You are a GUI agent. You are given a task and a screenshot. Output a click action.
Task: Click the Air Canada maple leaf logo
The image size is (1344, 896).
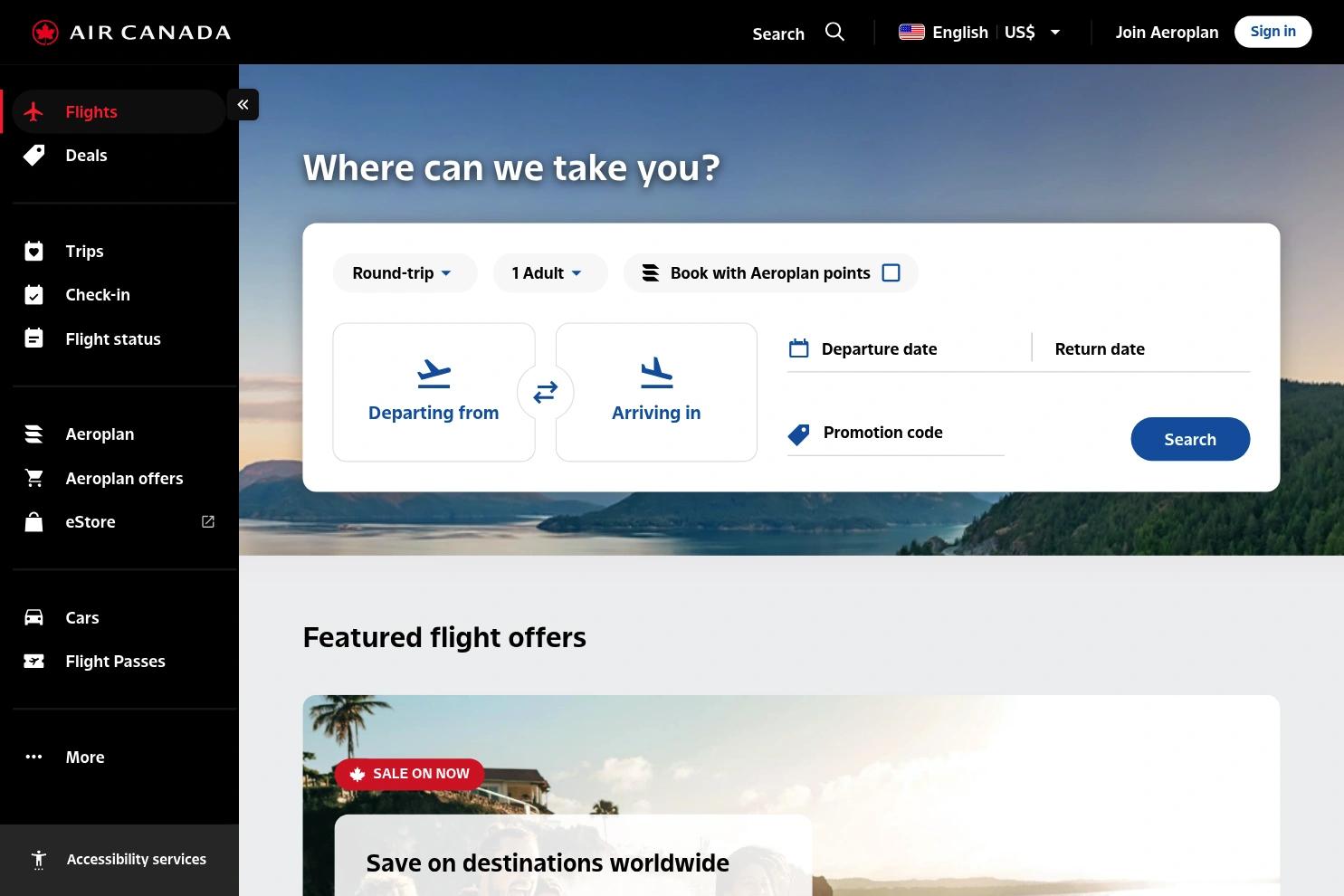45,33
